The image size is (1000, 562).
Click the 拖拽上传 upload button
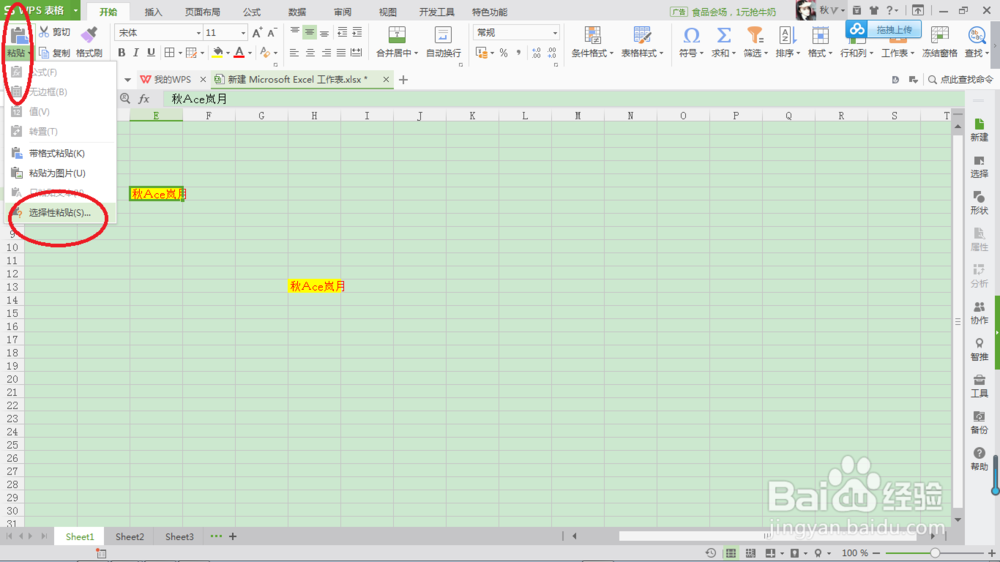[884, 29]
